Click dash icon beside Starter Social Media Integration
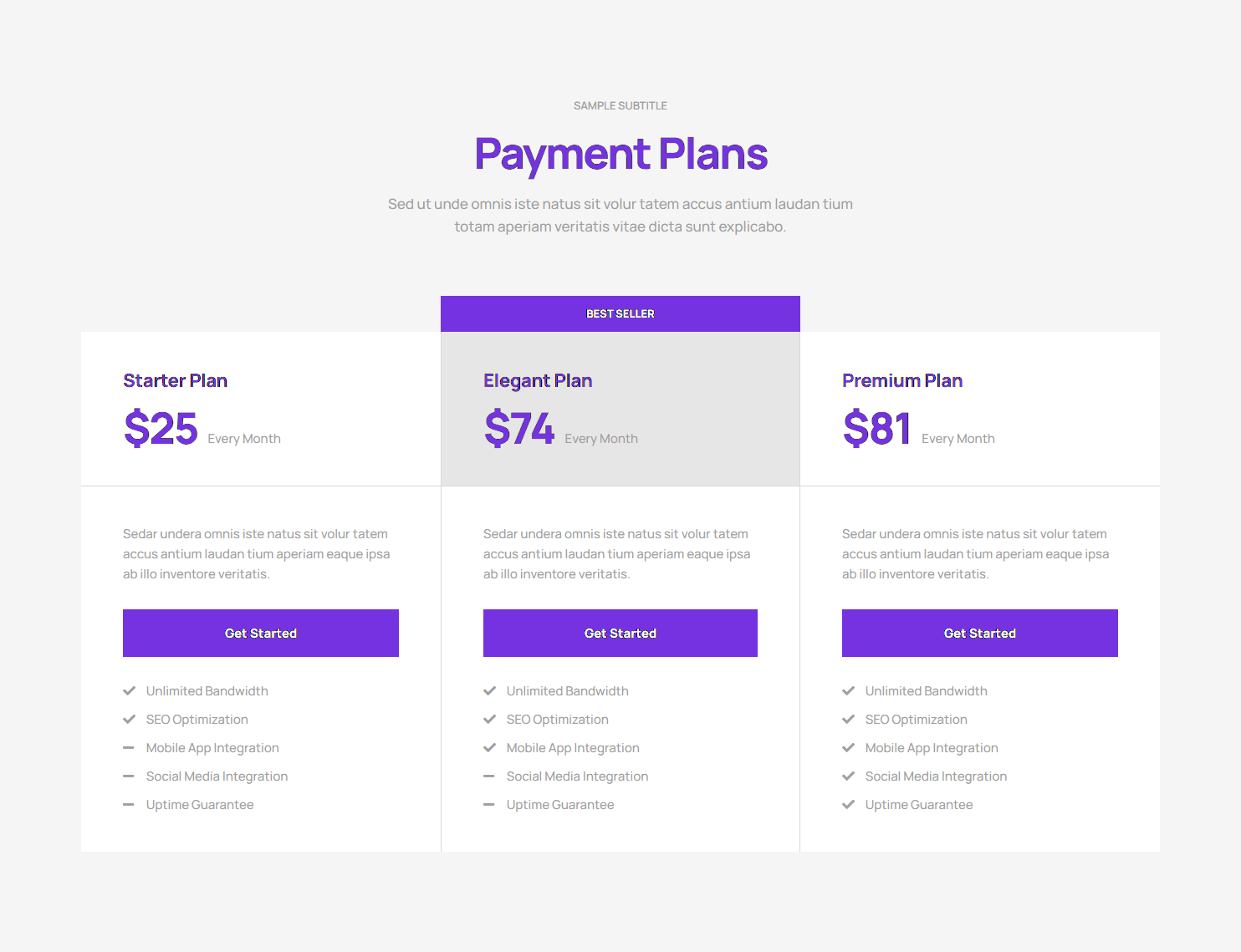This screenshot has width=1241, height=952. tap(129, 776)
